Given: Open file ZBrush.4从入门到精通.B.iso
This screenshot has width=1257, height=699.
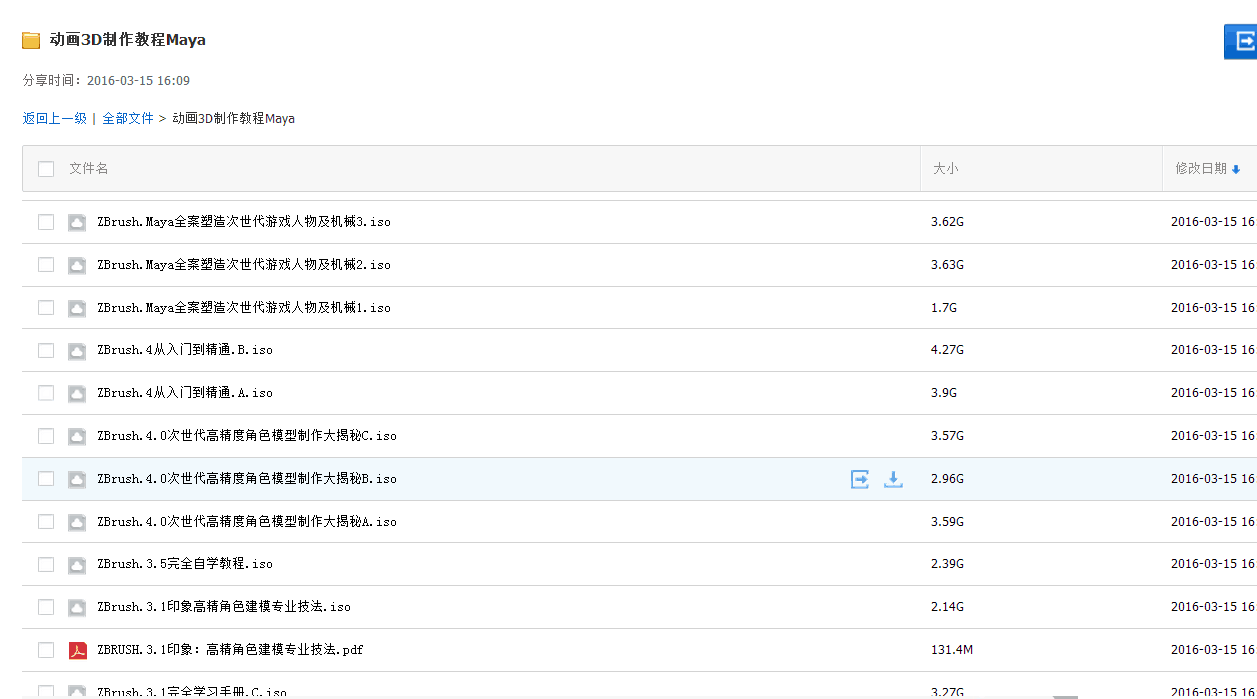Looking at the screenshot, I should tap(185, 350).
